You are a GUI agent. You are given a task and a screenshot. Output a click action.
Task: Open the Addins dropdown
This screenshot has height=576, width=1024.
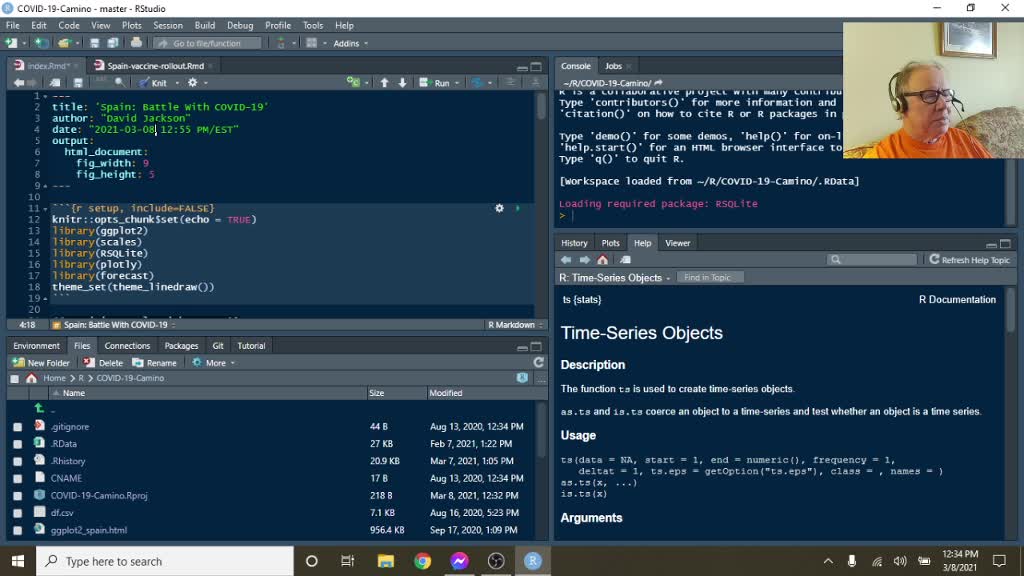click(351, 43)
